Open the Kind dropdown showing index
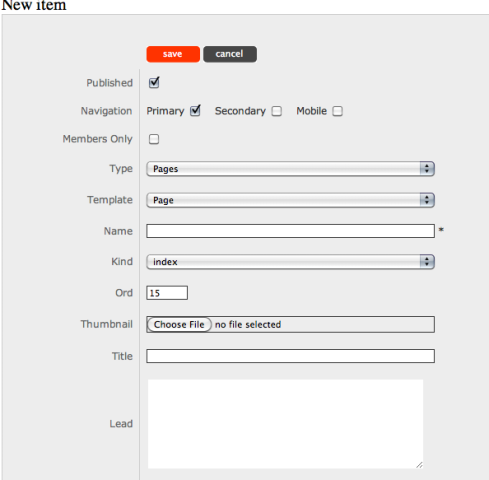Viewport: 489px width, 480px height. (290, 262)
